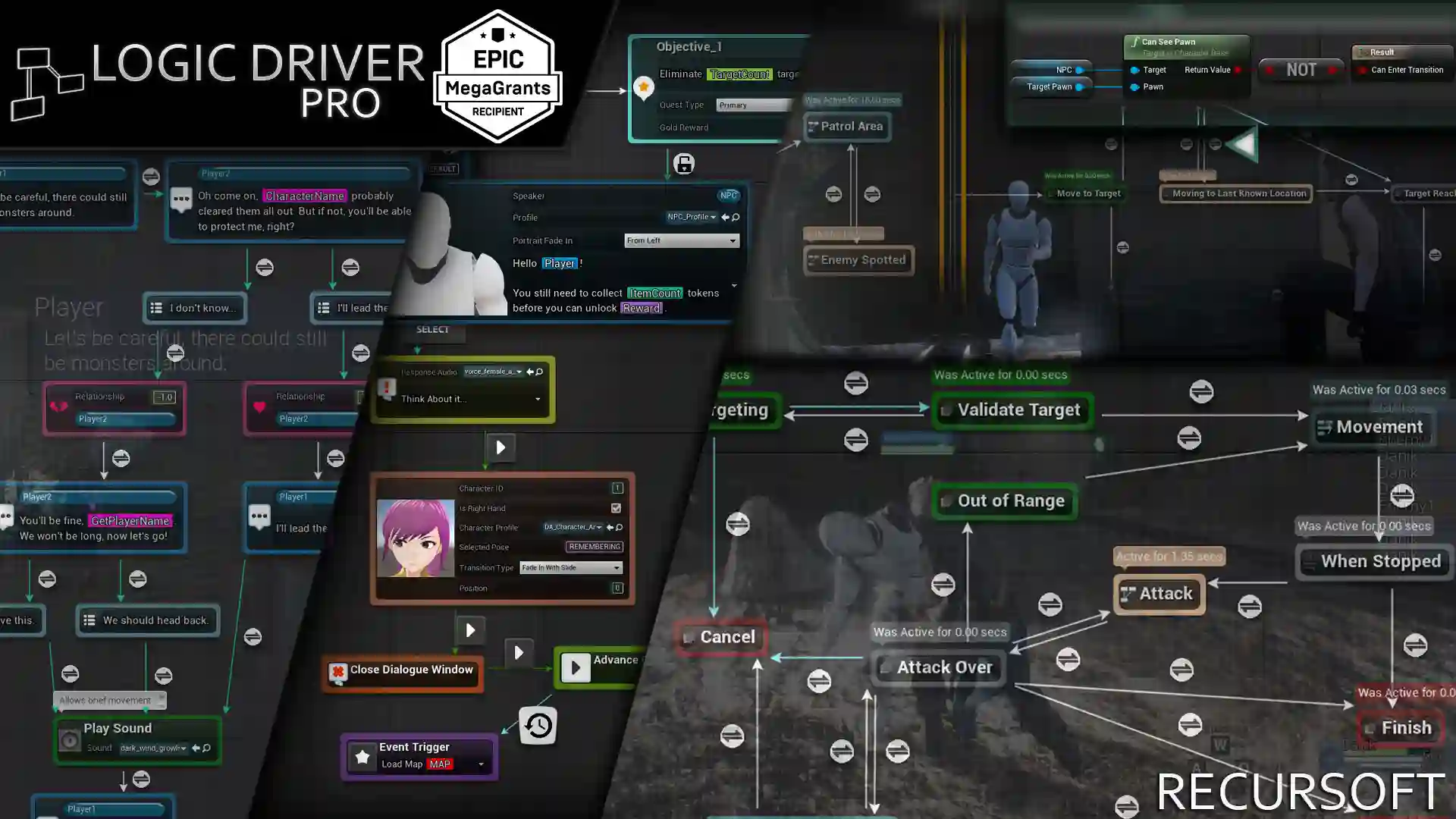The image size is (1456, 819).
Task: Select the Close Dialogue Window button icon
Action: point(339,669)
